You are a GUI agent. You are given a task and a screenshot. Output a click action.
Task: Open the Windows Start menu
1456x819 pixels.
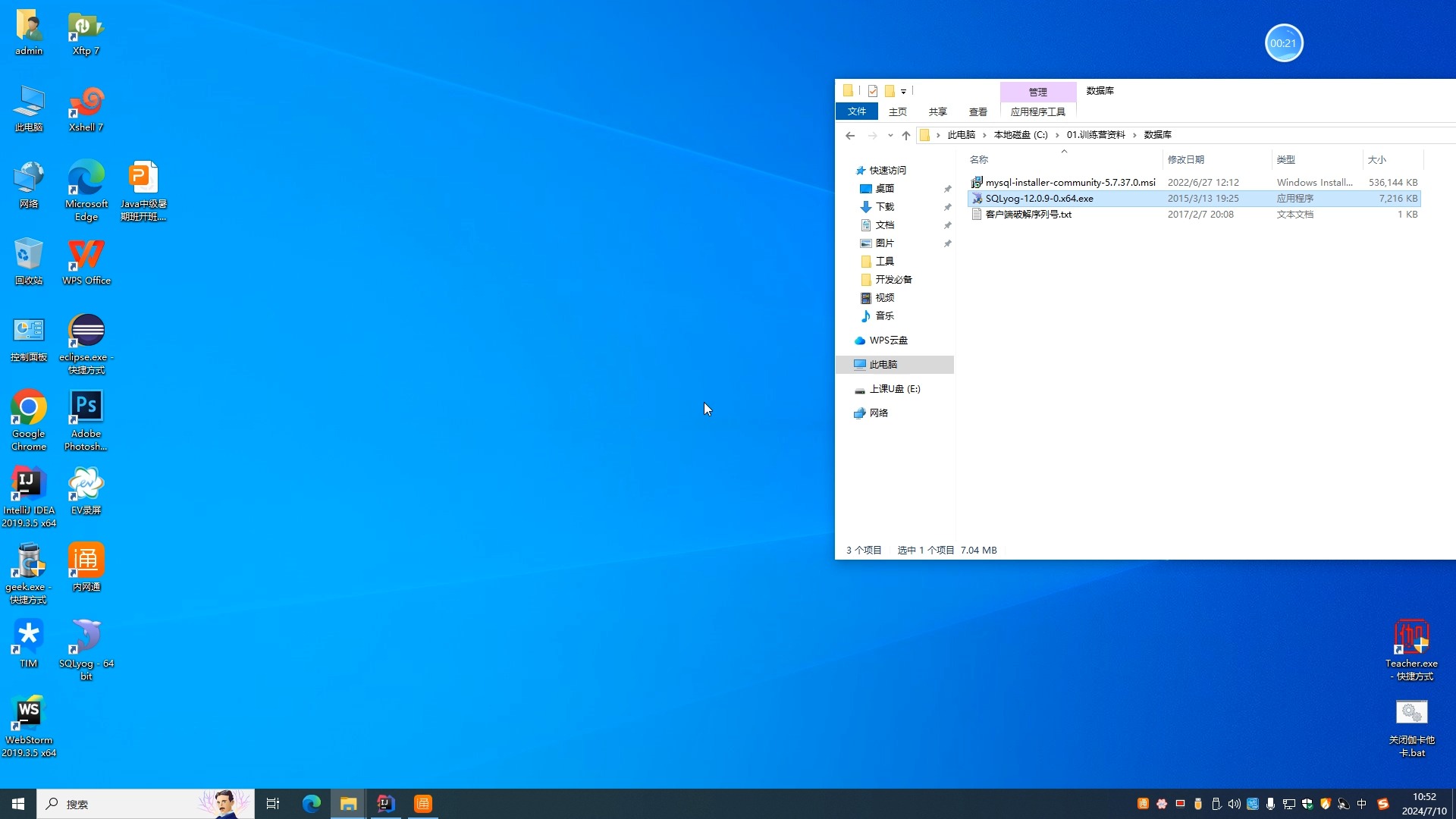pyautogui.click(x=18, y=804)
